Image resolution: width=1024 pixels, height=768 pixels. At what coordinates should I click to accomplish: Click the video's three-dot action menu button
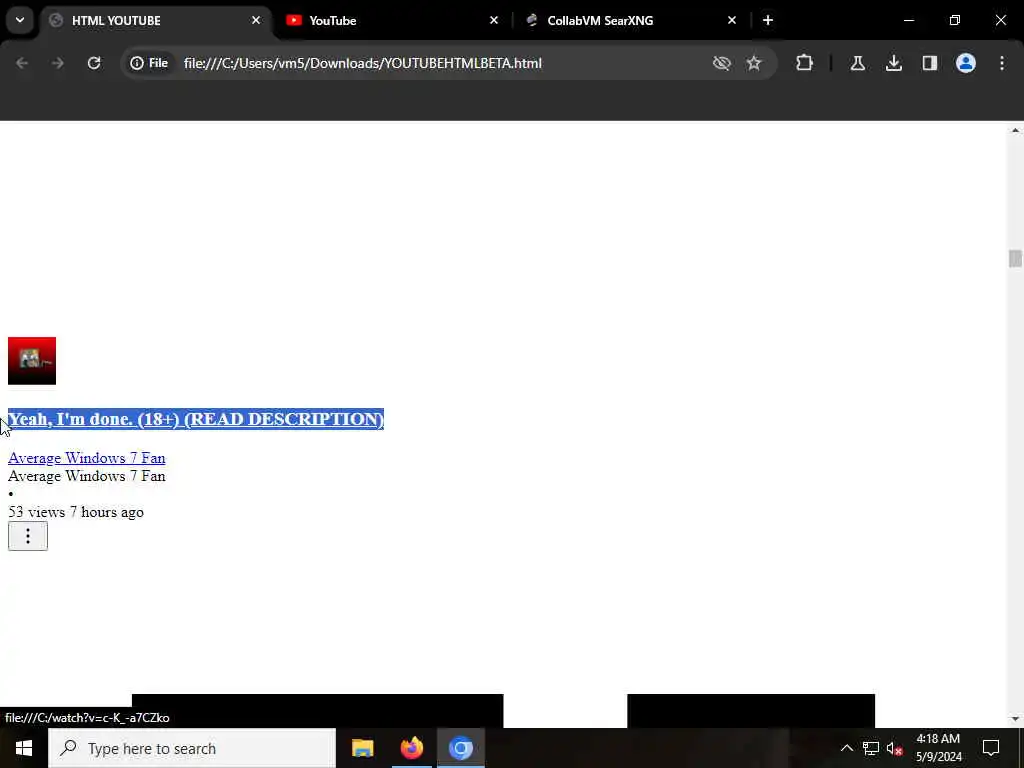click(x=27, y=536)
